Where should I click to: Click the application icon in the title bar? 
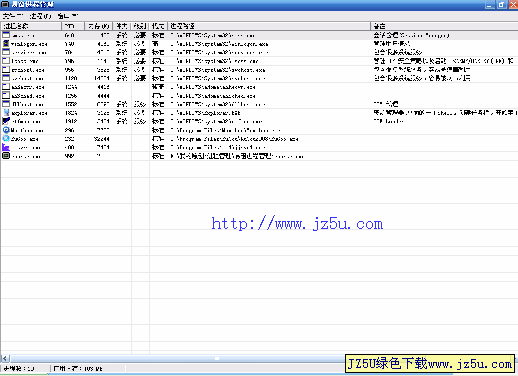tap(5, 4)
